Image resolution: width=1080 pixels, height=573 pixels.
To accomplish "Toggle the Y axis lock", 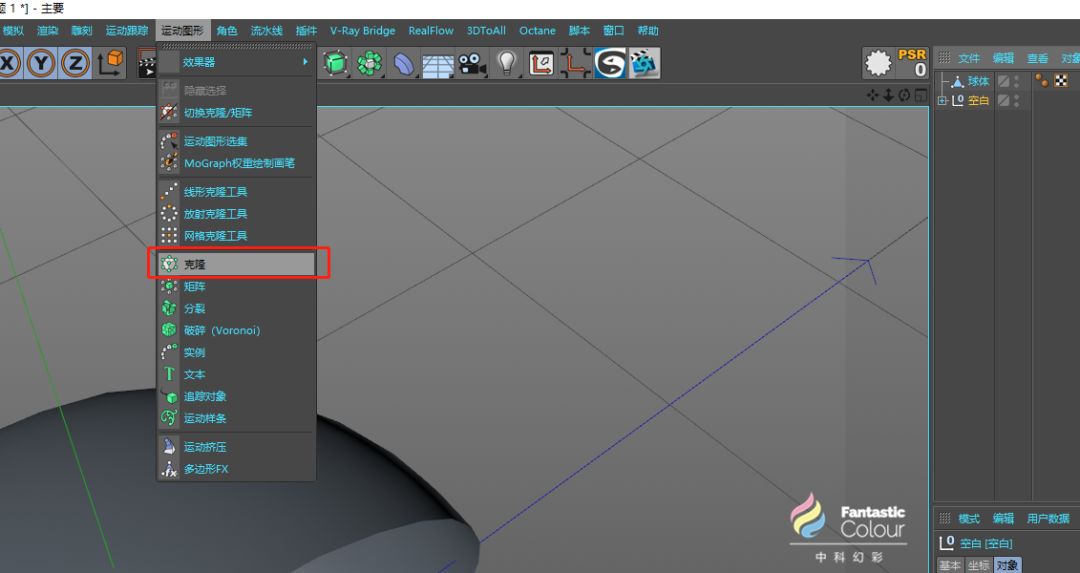I will 41,63.
